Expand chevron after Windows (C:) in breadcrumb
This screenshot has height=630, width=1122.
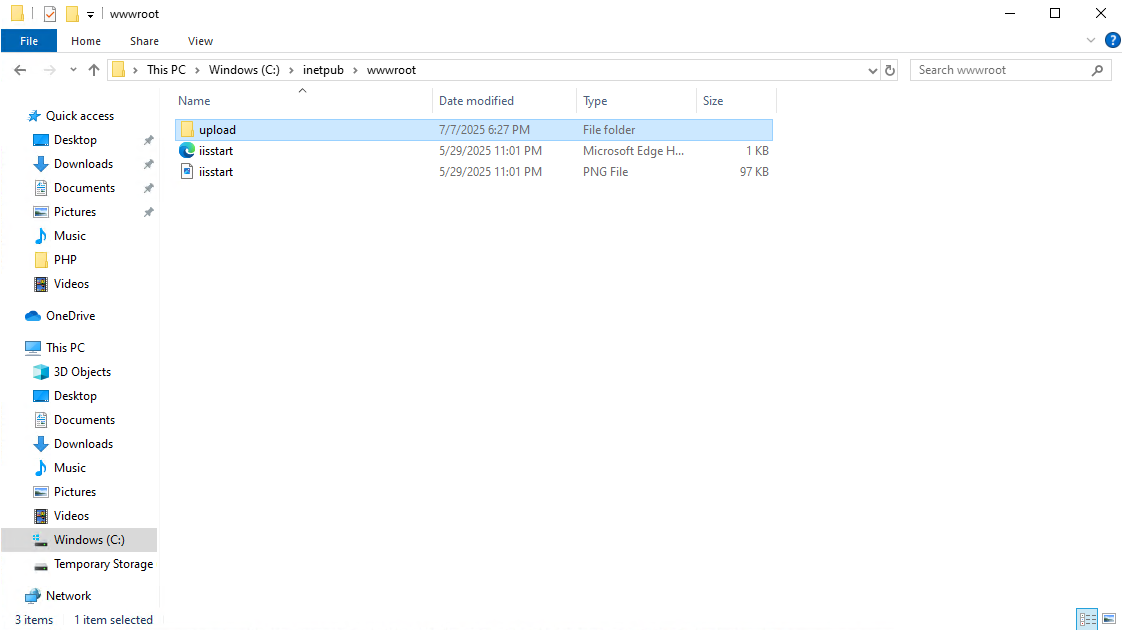tap(291, 70)
